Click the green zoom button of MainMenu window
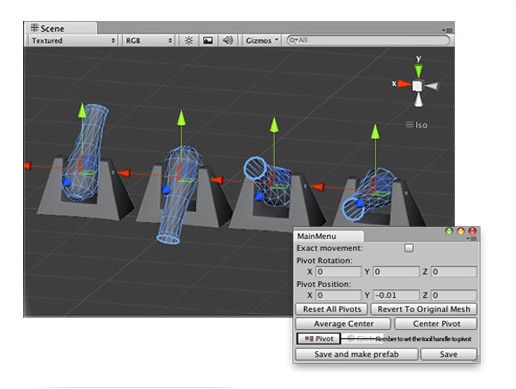The image size is (516, 389). (449, 231)
